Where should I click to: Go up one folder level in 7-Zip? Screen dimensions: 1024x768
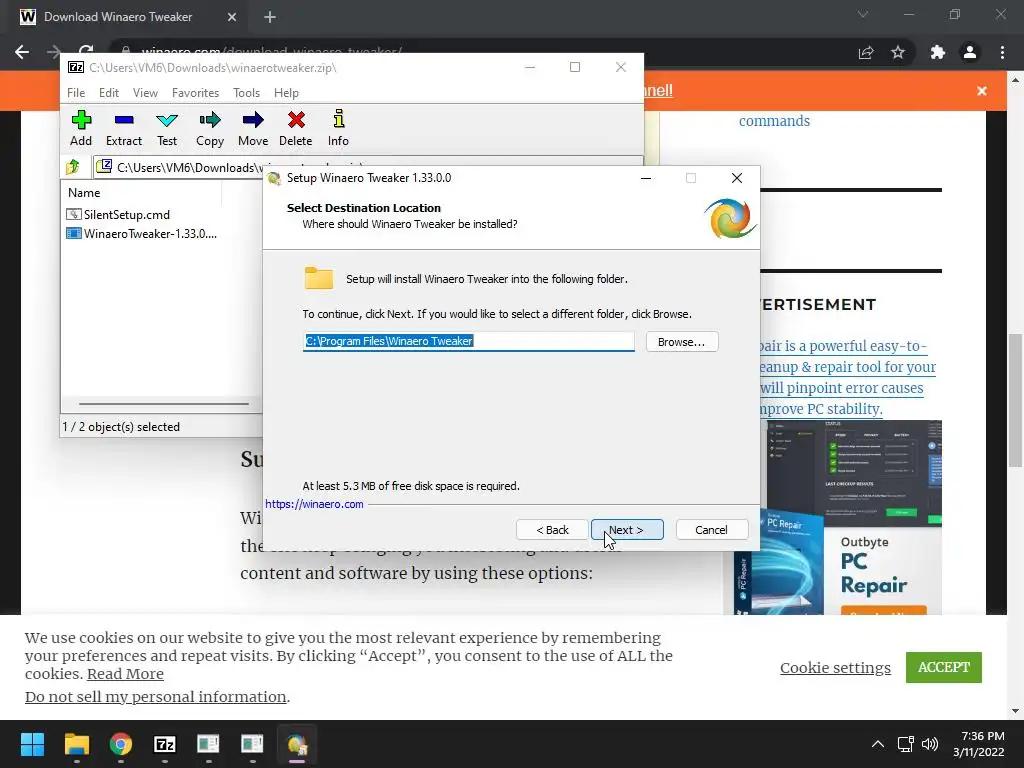pos(72,167)
